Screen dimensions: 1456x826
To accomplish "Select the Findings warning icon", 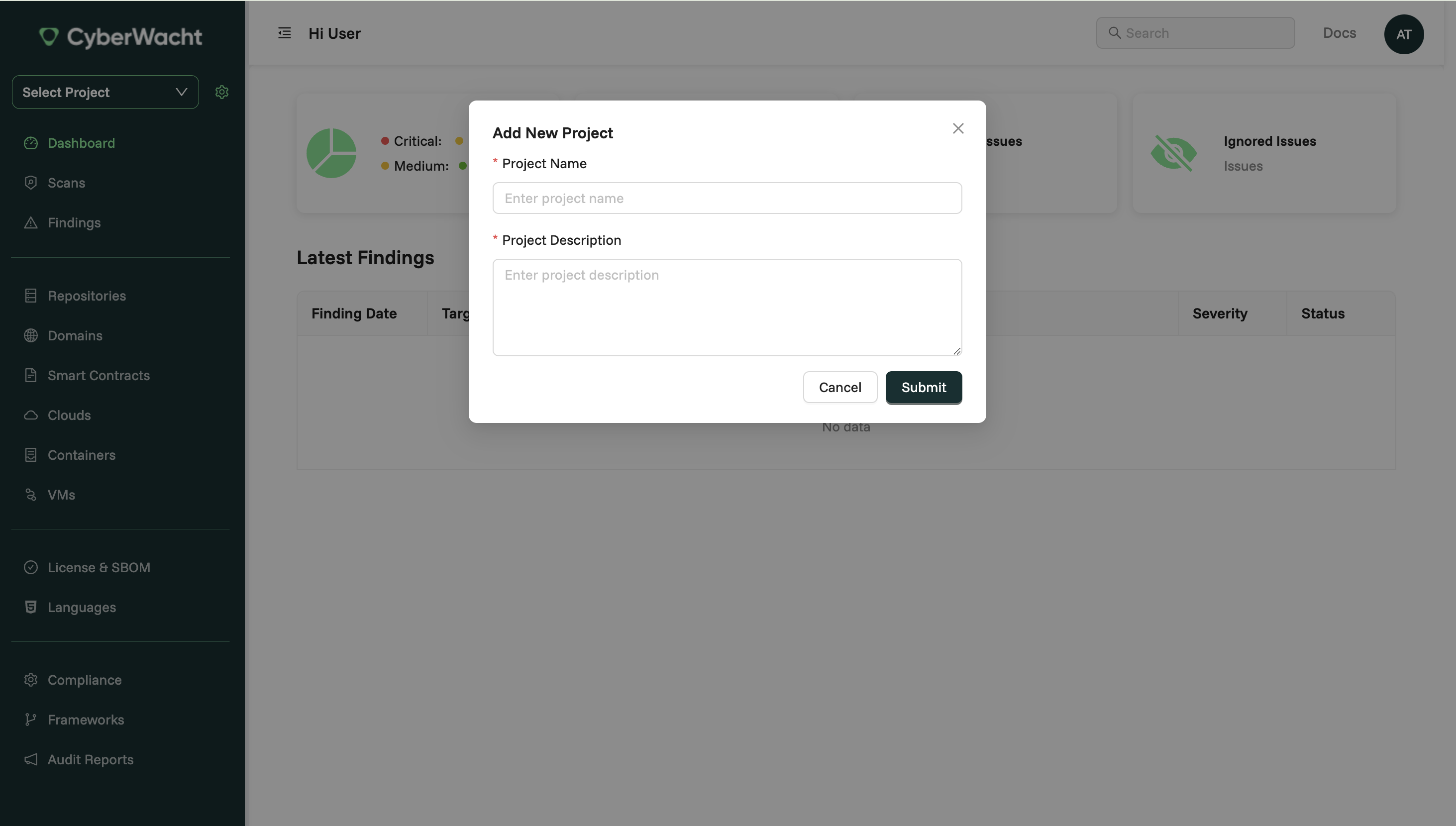I will click(31, 222).
